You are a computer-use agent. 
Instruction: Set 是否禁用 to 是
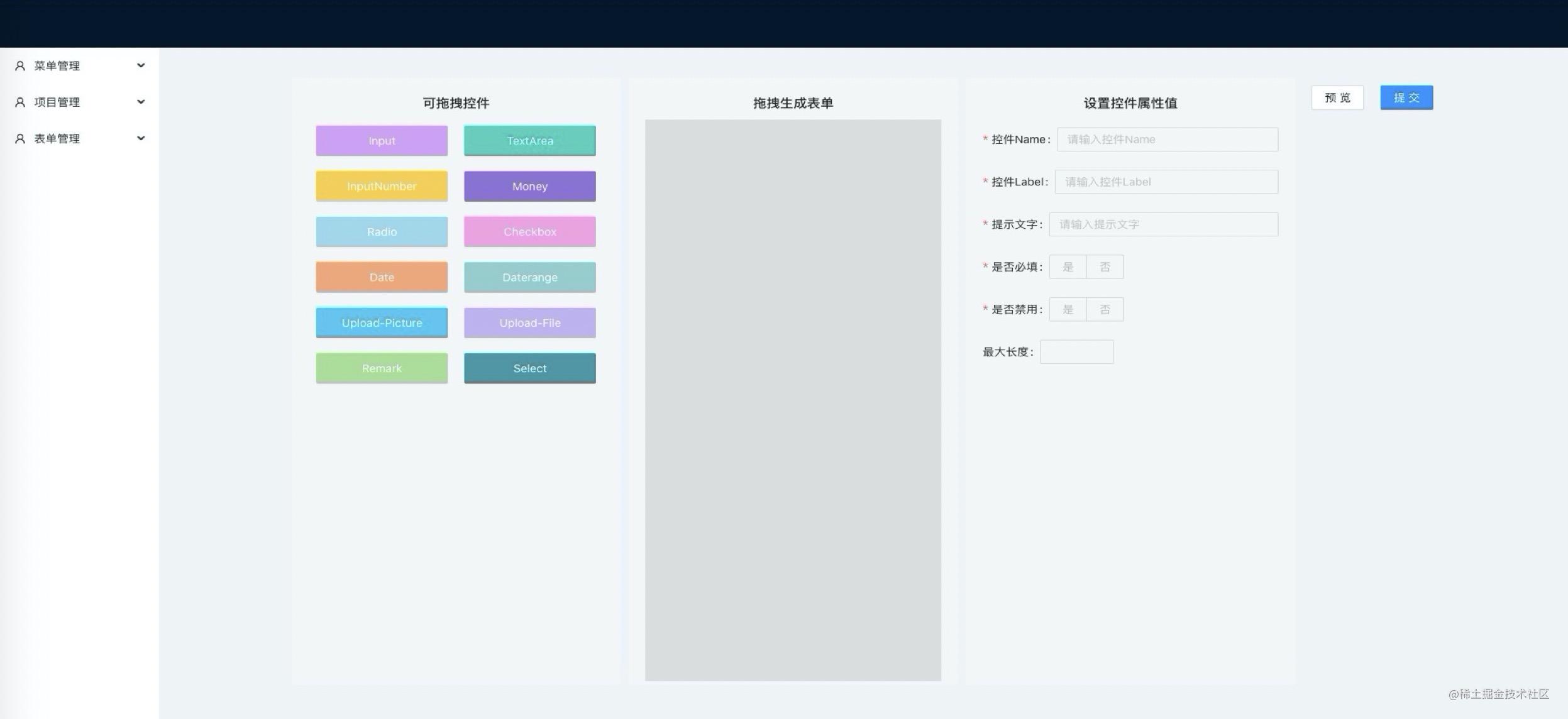[1068, 309]
